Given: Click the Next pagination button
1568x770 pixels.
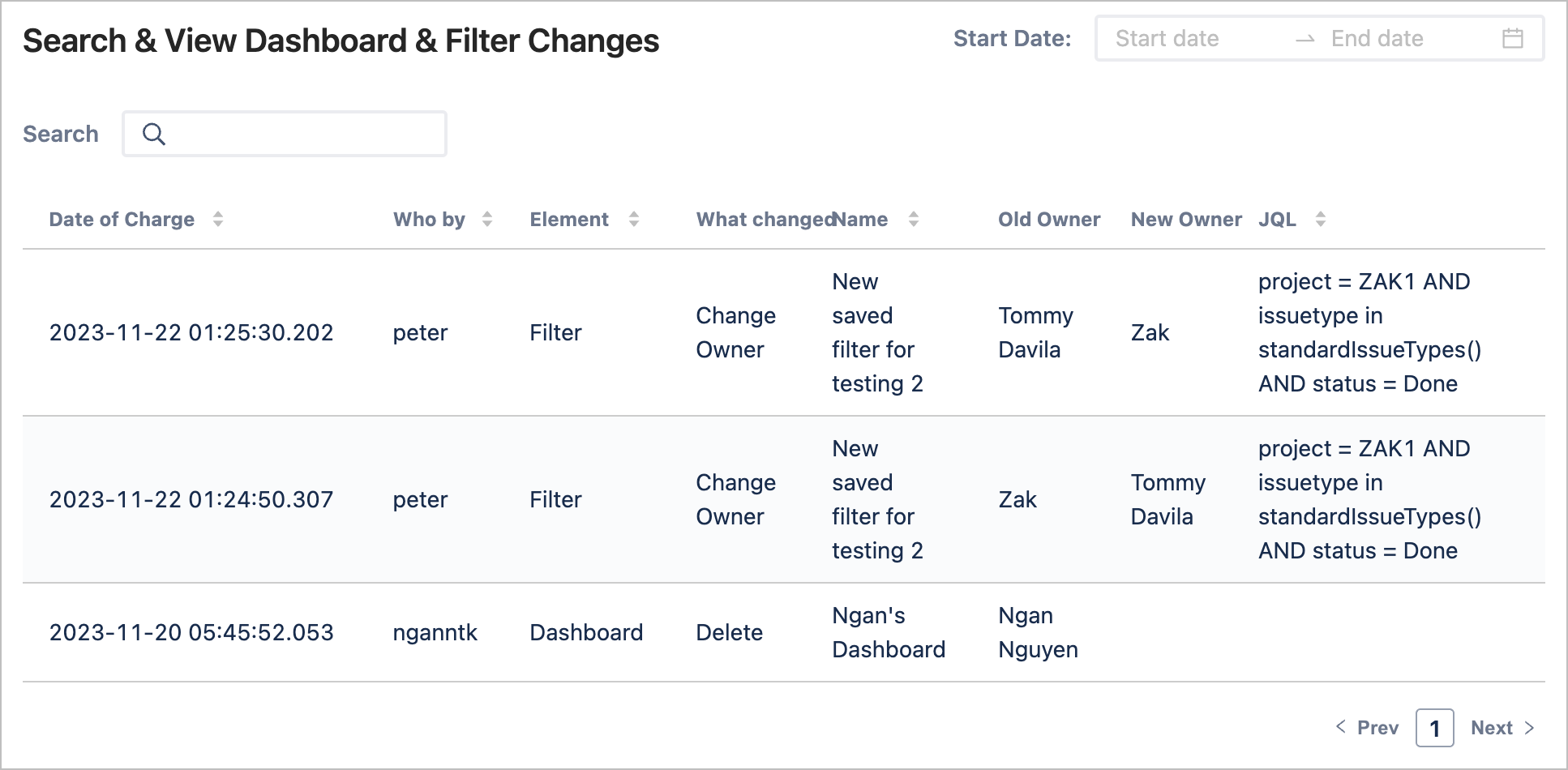Looking at the screenshot, I should (x=1502, y=728).
